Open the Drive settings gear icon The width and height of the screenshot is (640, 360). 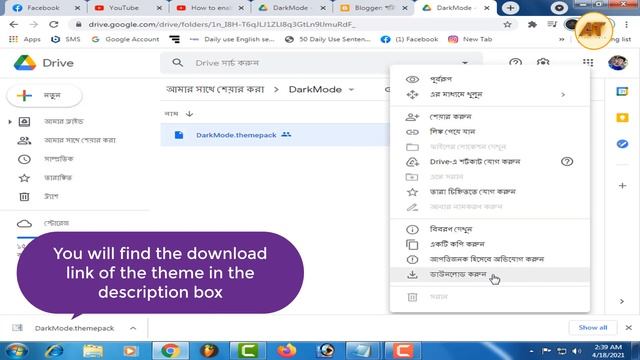(x=543, y=62)
